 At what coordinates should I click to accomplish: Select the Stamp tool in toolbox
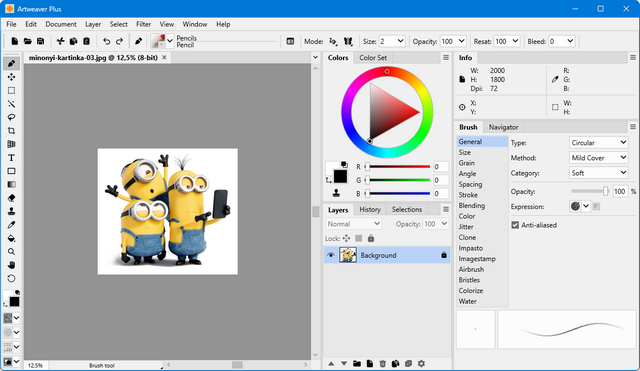pos(11,211)
